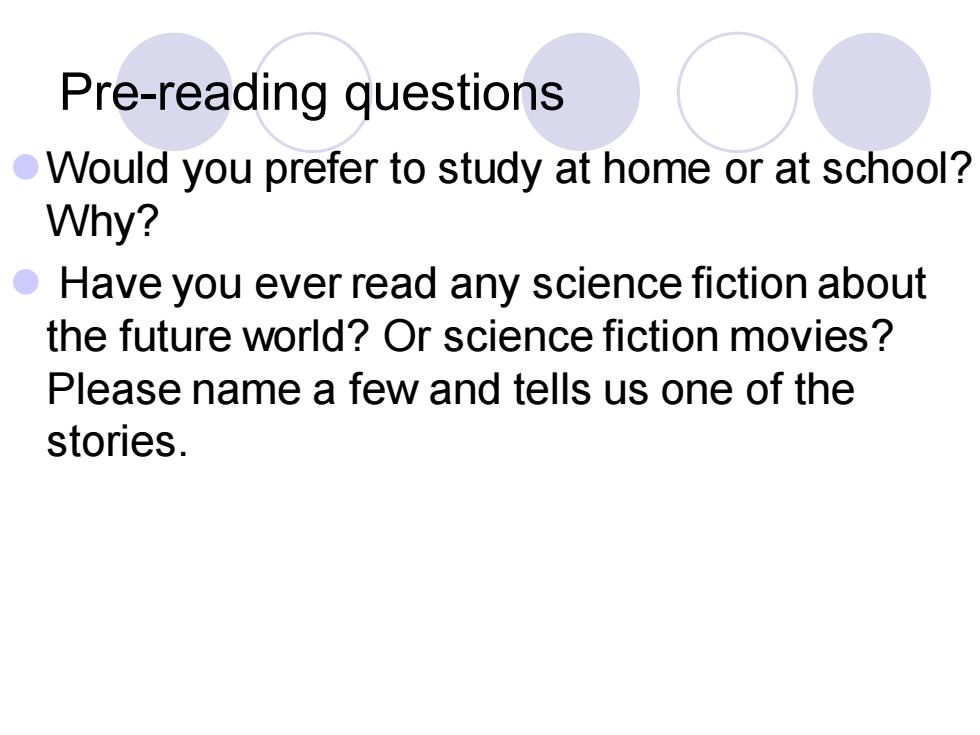Select the middle filled lavender circle
980x735 pixels.
tap(581, 91)
